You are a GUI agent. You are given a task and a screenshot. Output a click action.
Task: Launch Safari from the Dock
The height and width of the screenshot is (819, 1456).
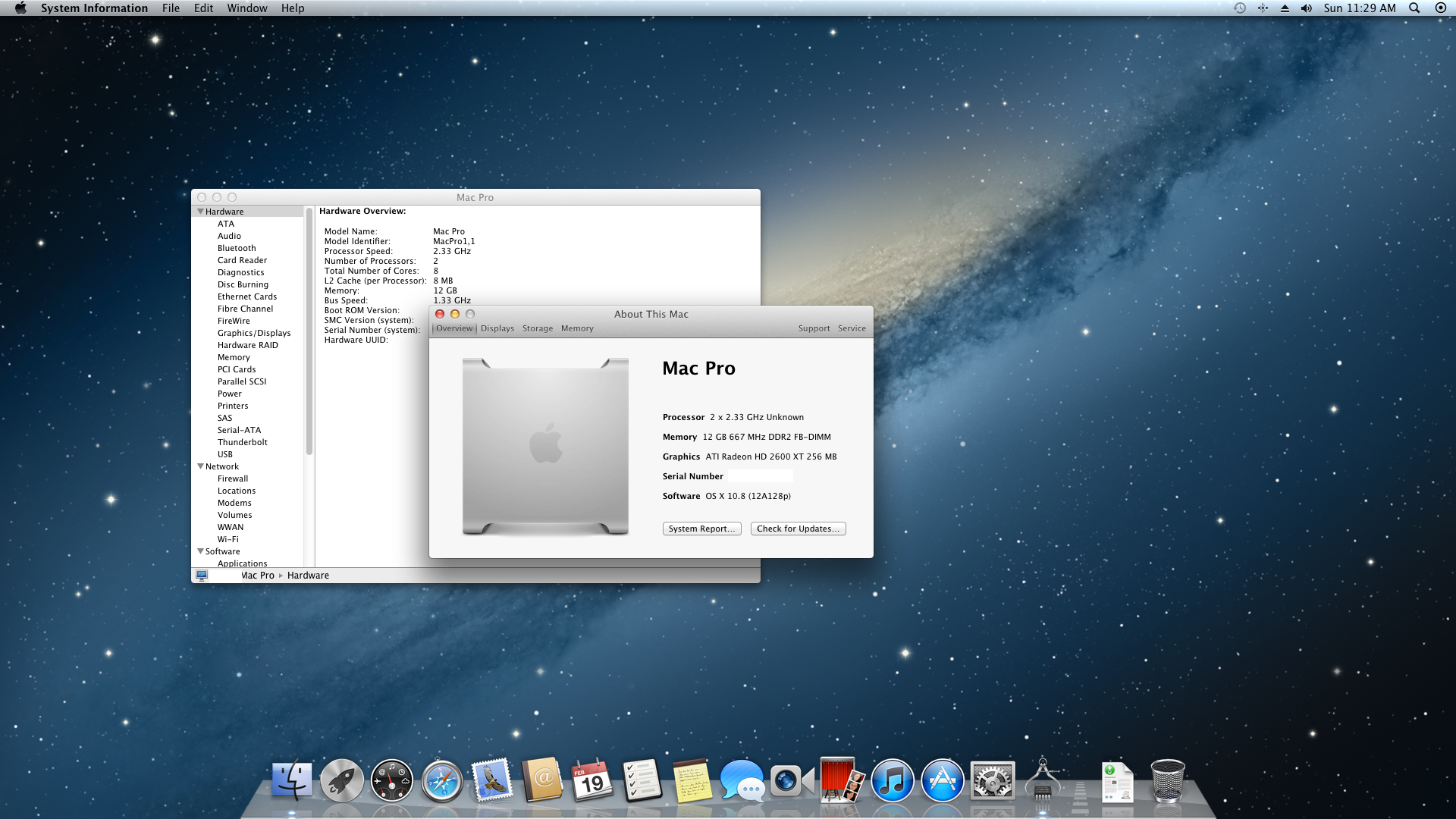click(x=442, y=781)
